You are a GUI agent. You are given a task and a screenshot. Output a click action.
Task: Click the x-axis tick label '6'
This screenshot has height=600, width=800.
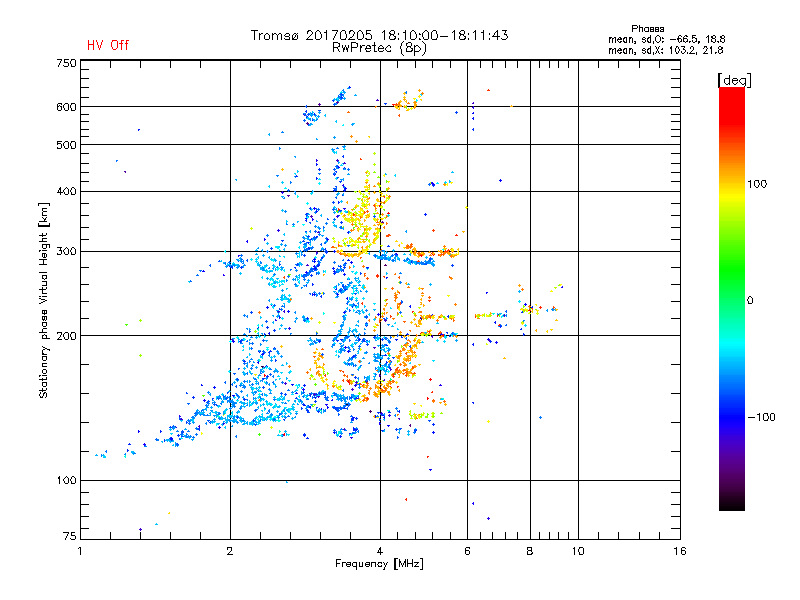coord(467,551)
